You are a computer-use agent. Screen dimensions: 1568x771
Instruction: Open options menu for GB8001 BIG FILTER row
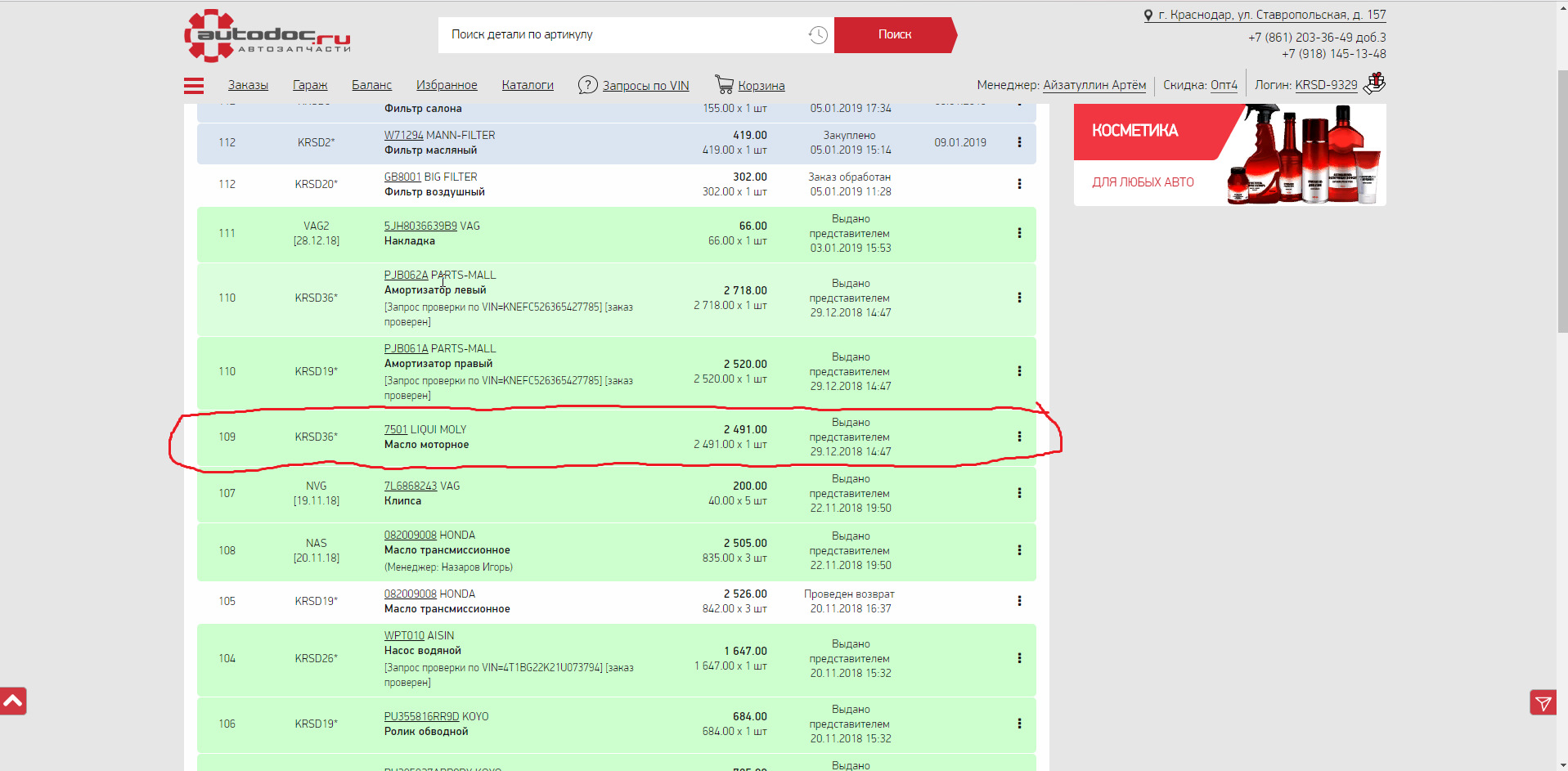point(1019,184)
